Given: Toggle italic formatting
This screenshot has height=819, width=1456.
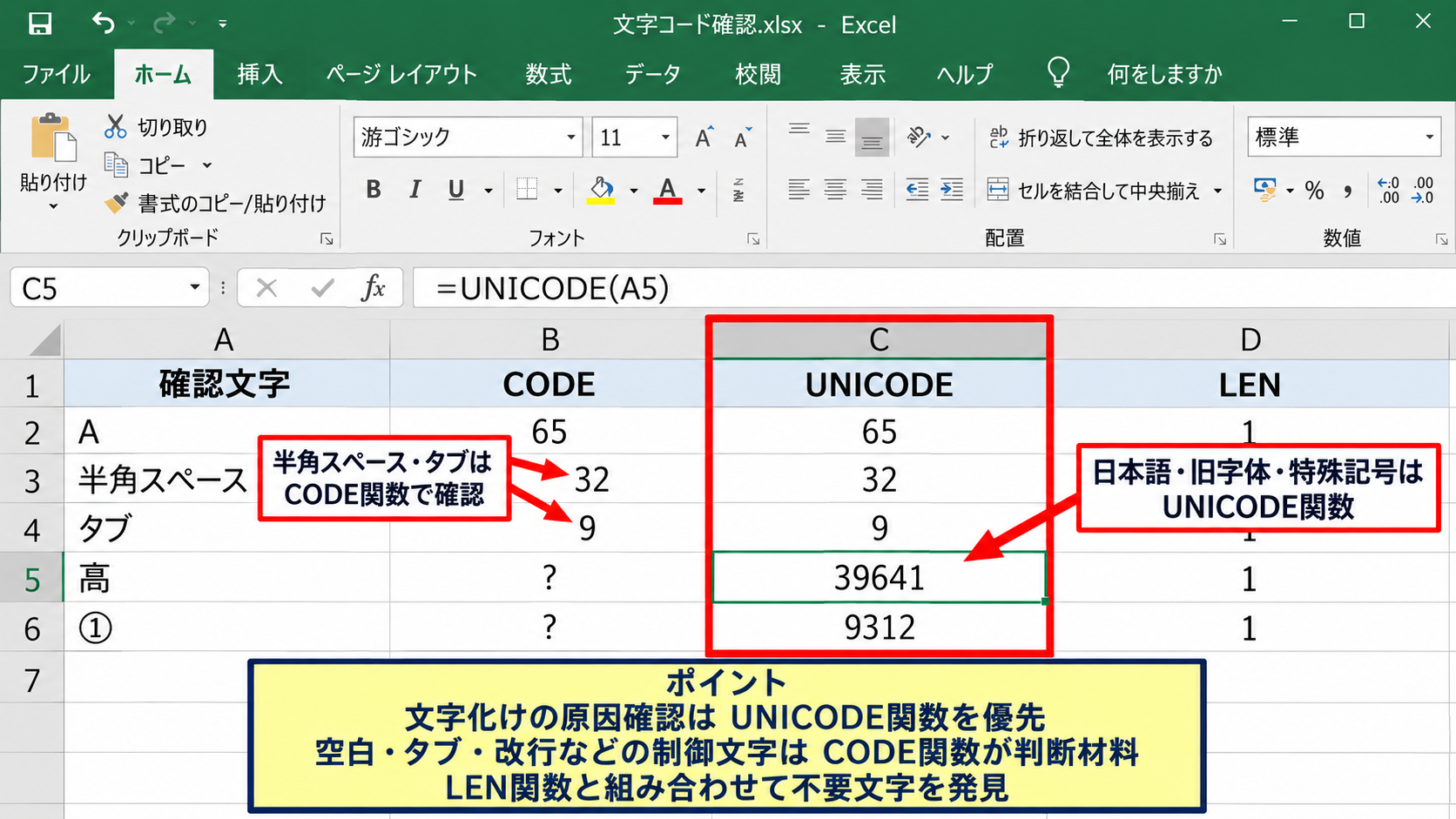Looking at the screenshot, I should pyautogui.click(x=415, y=189).
